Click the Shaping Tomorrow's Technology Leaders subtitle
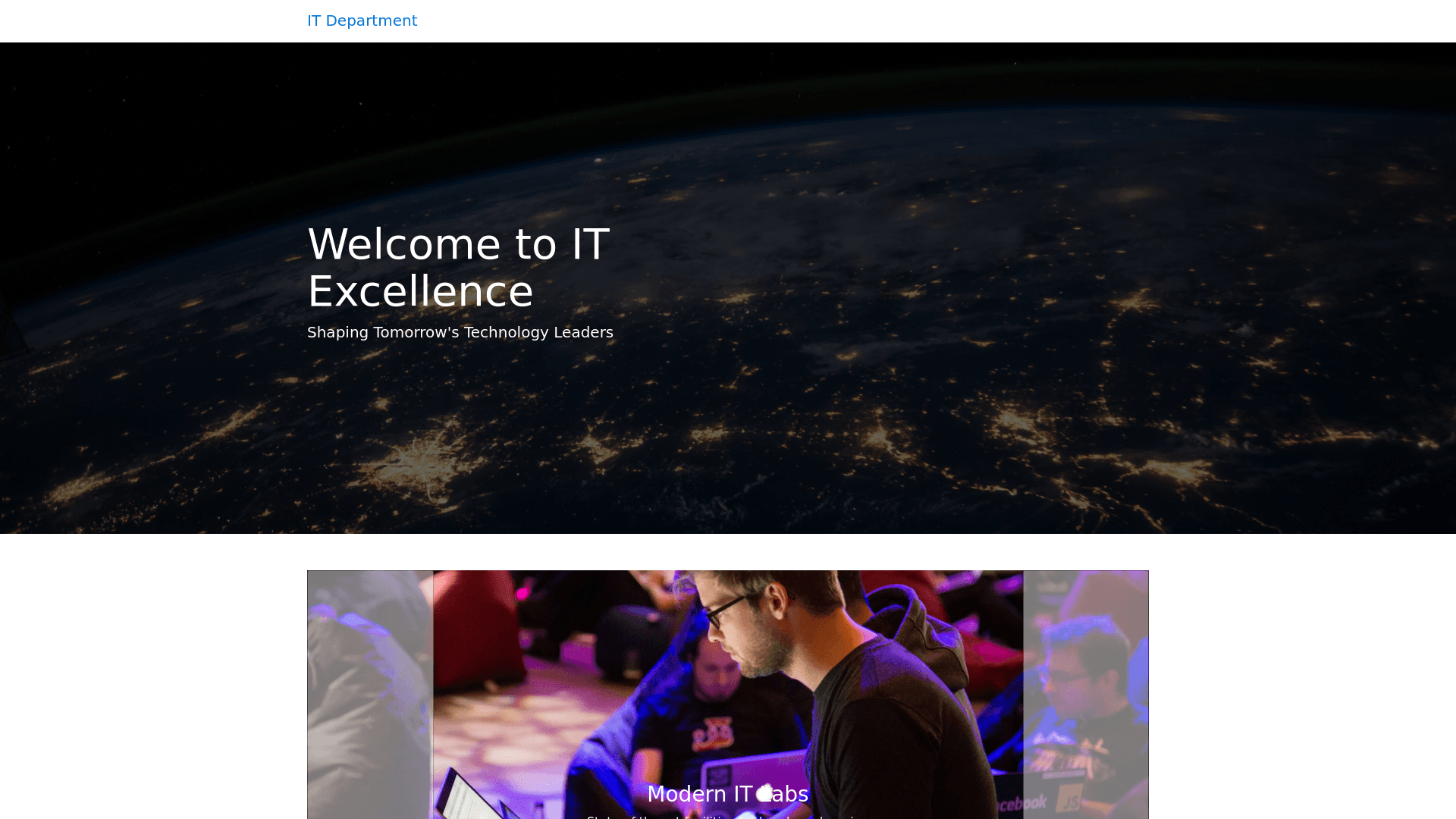Image resolution: width=1456 pixels, height=819 pixels. click(x=460, y=332)
